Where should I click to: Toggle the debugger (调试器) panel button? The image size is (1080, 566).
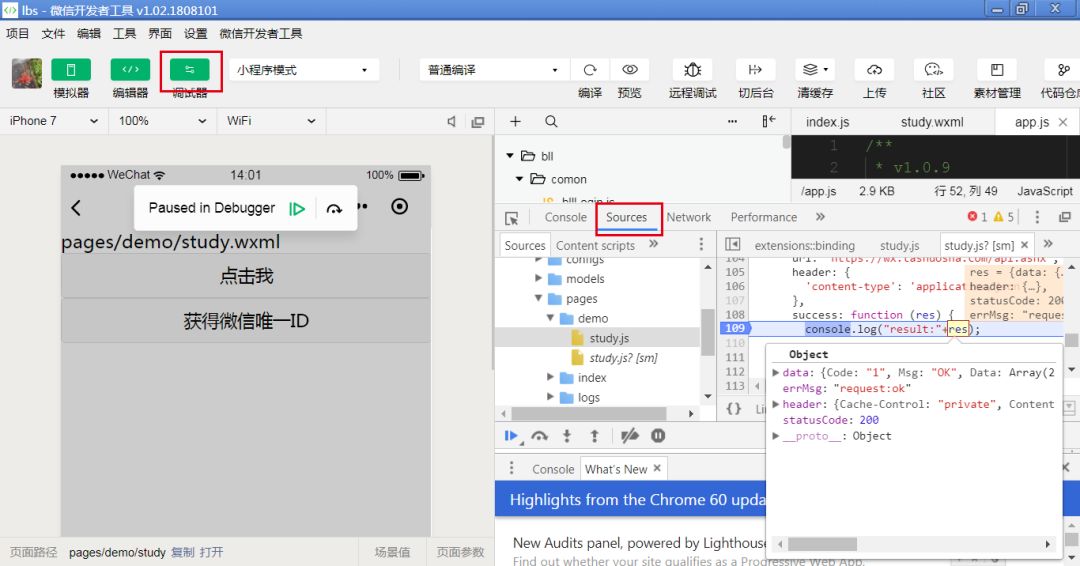point(189,70)
